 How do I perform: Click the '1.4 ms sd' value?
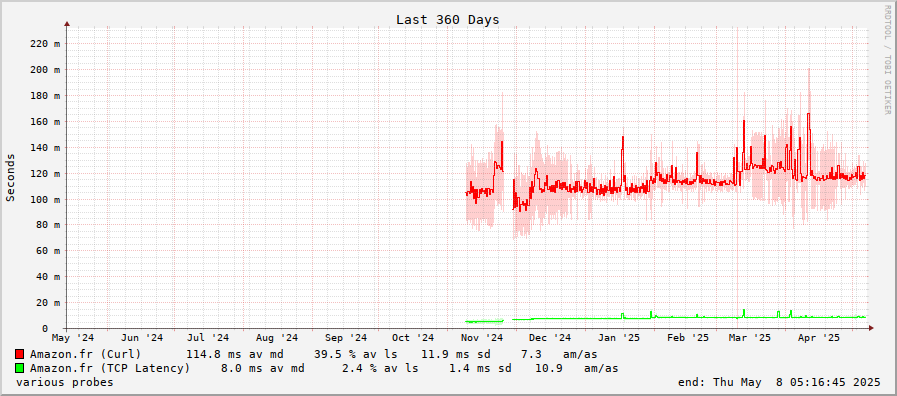coord(480,369)
